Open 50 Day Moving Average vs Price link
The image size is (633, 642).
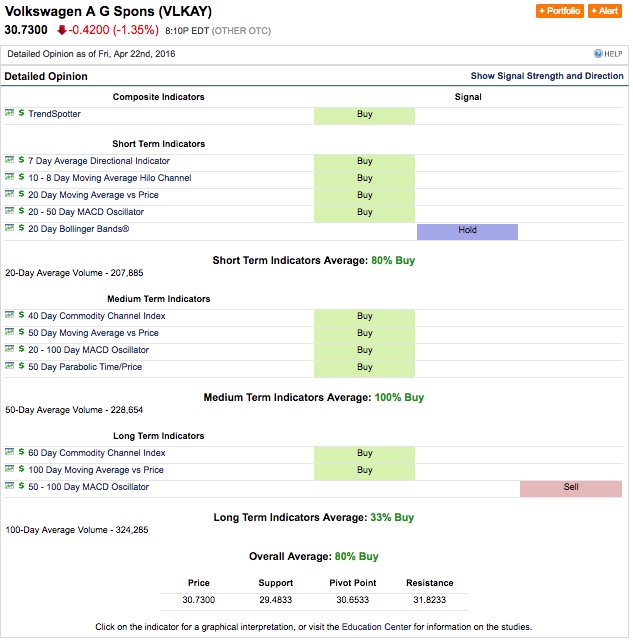coord(93,333)
